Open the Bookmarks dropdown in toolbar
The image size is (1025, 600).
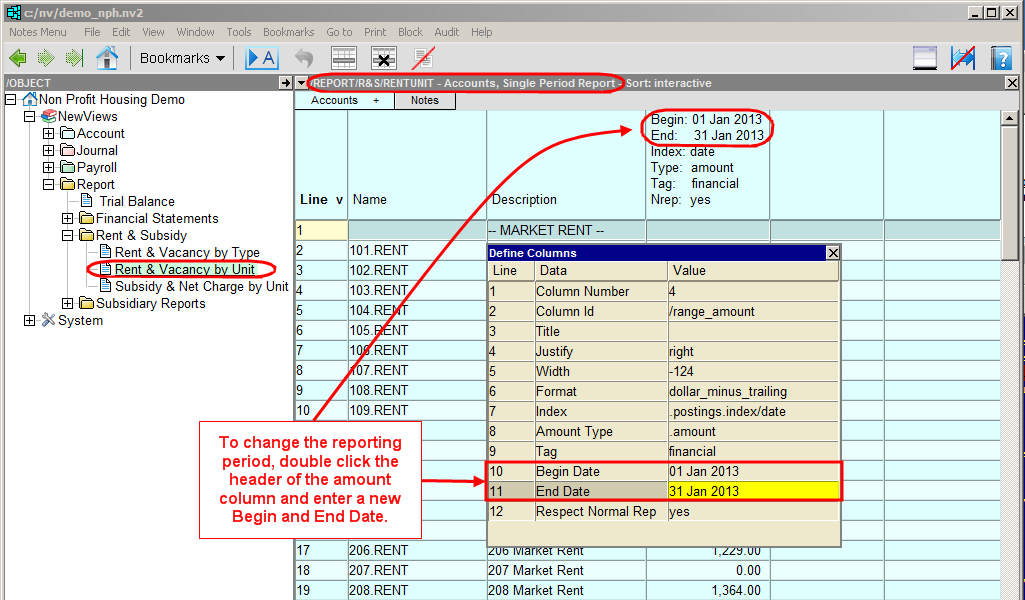click(182, 58)
